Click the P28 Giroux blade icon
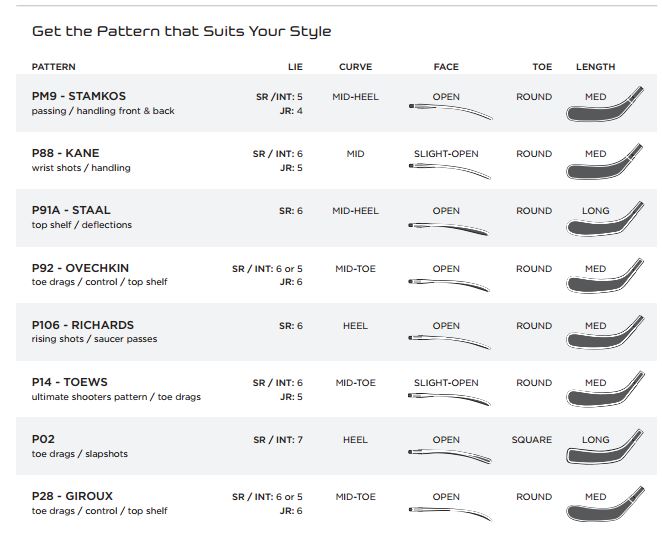Screen dimensions: 662x554 pos(605,504)
